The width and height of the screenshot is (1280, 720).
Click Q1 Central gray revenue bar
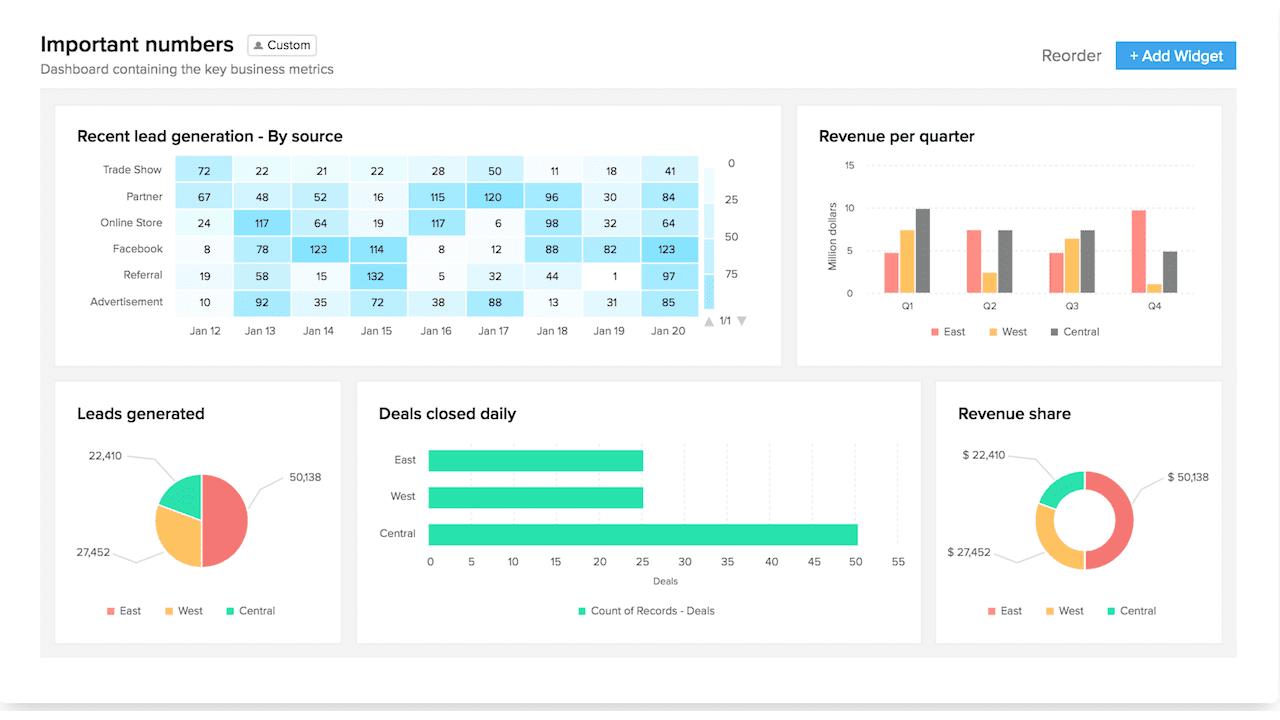(x=922, y=251)
